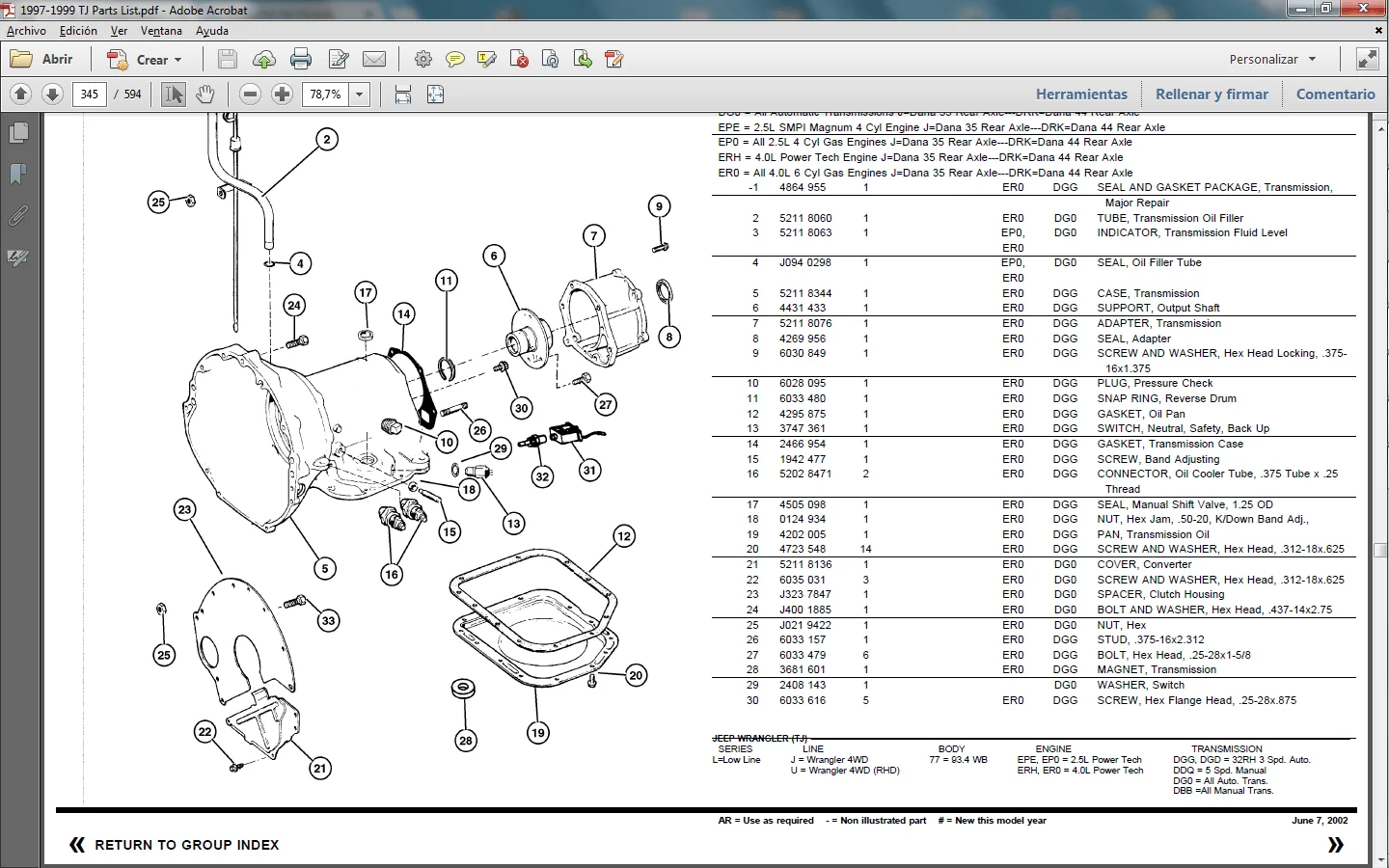Screen dimensions: 1389x868
Task: Open the Rellenar y firmar pane
Action: pos(1212,95)
